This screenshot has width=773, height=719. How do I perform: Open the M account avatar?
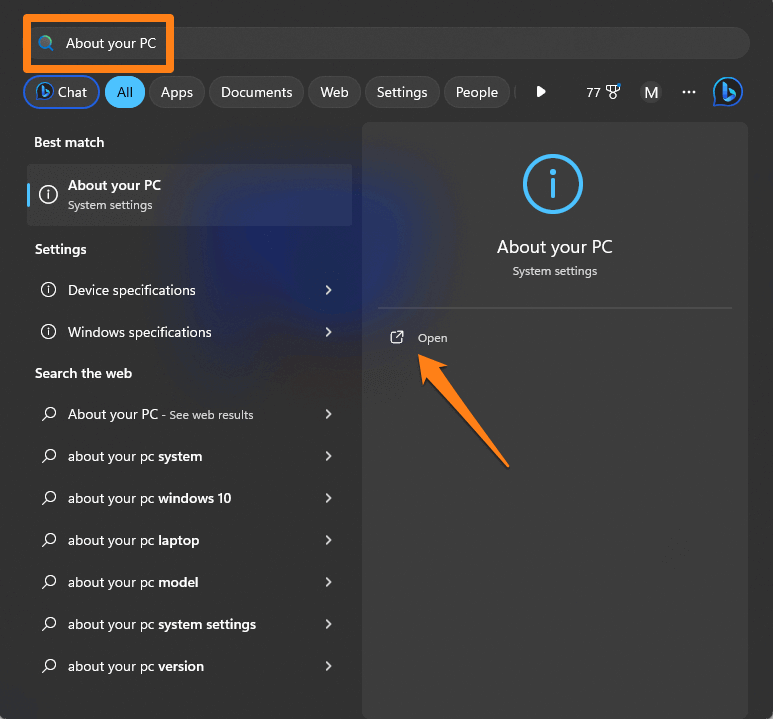[x=651, y=92]
